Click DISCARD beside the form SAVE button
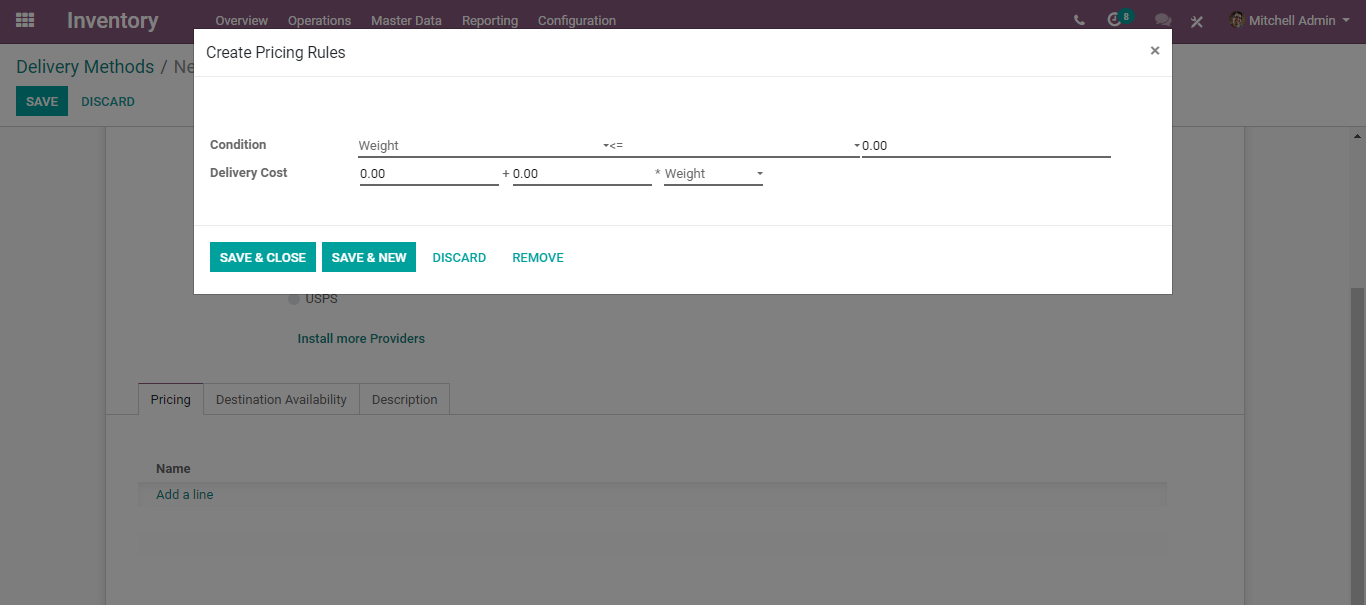Viewport: 1366px width, 605px height. click(x=108, y=101)
